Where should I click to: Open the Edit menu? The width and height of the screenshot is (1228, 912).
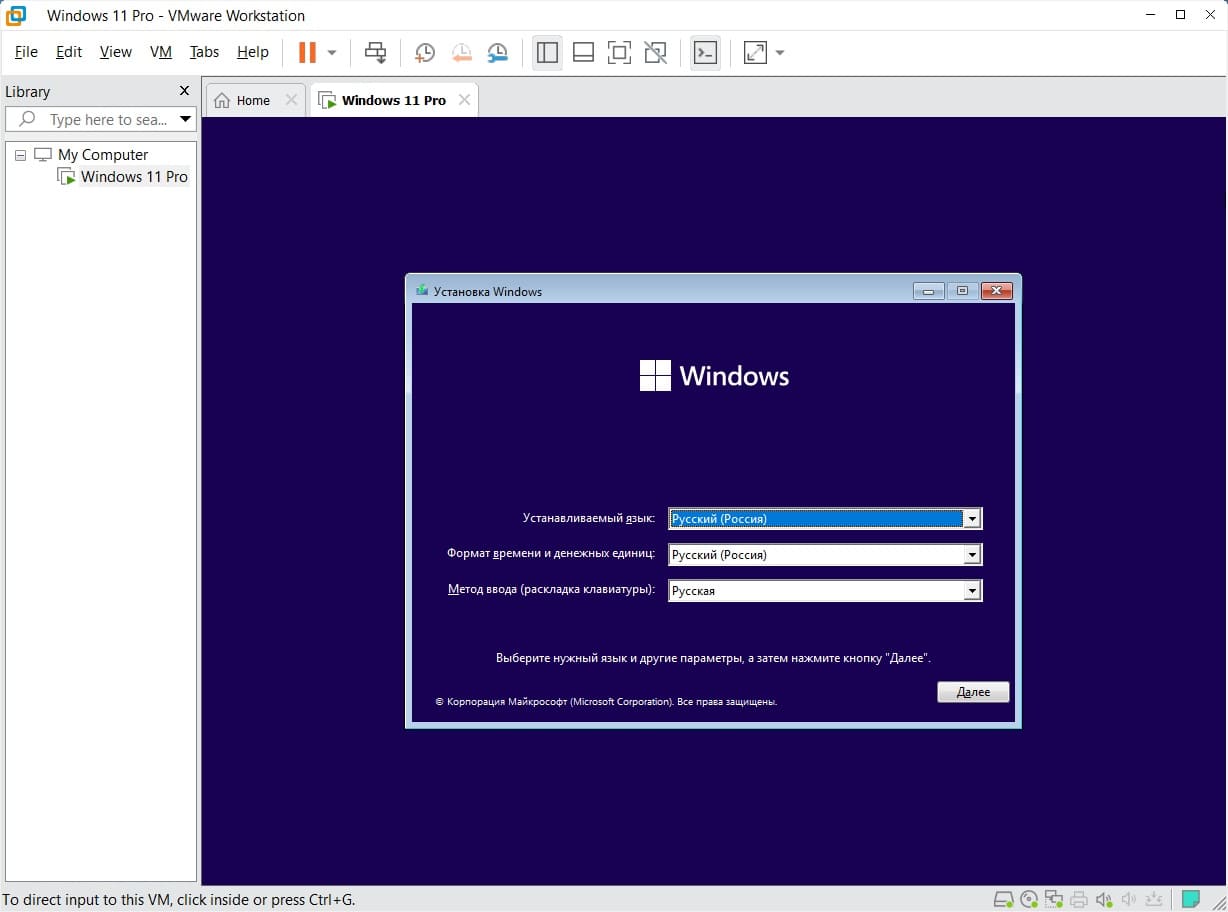click(69, 52)
